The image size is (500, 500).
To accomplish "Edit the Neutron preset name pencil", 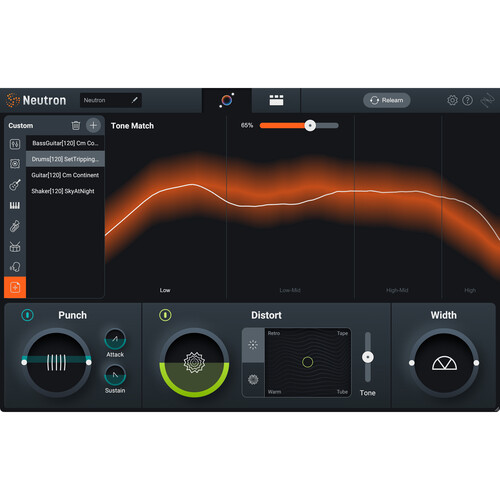I will tap(135, 100).
